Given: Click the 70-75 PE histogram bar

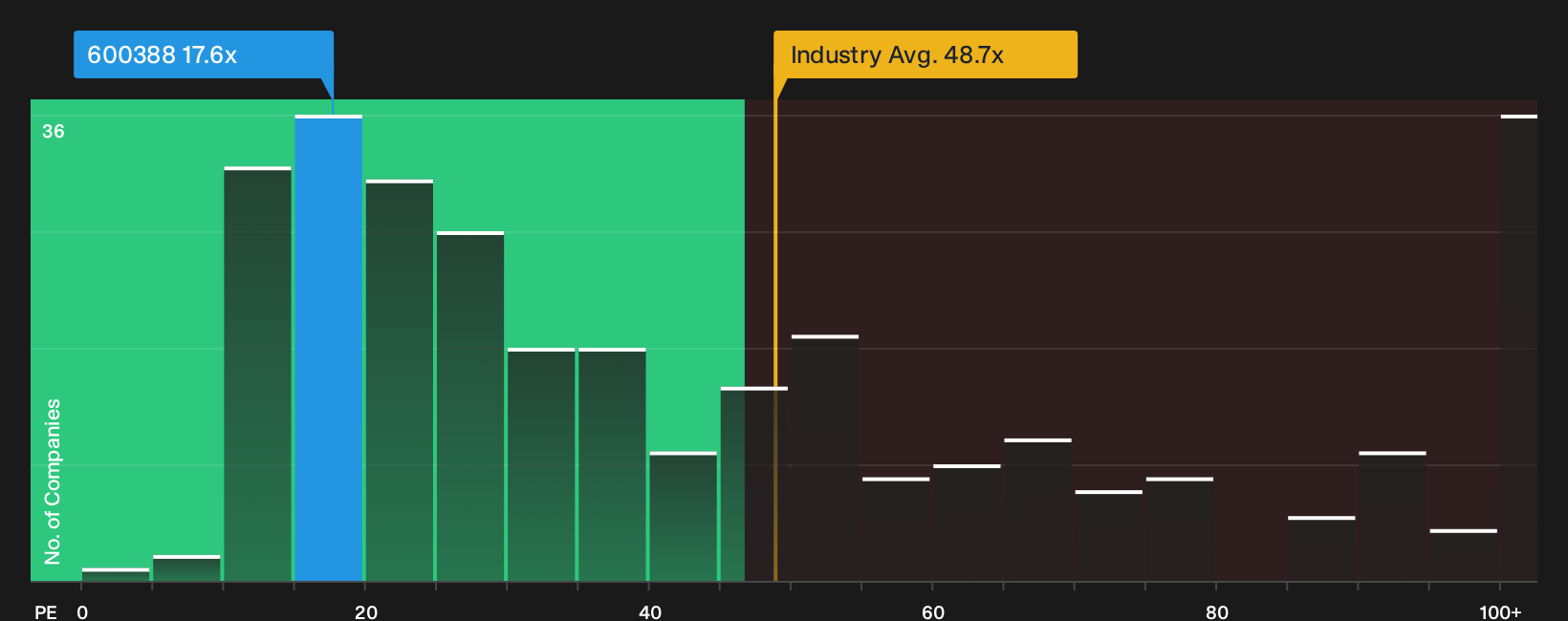Looking at the screenshot, I should (x=1109, y=536).
